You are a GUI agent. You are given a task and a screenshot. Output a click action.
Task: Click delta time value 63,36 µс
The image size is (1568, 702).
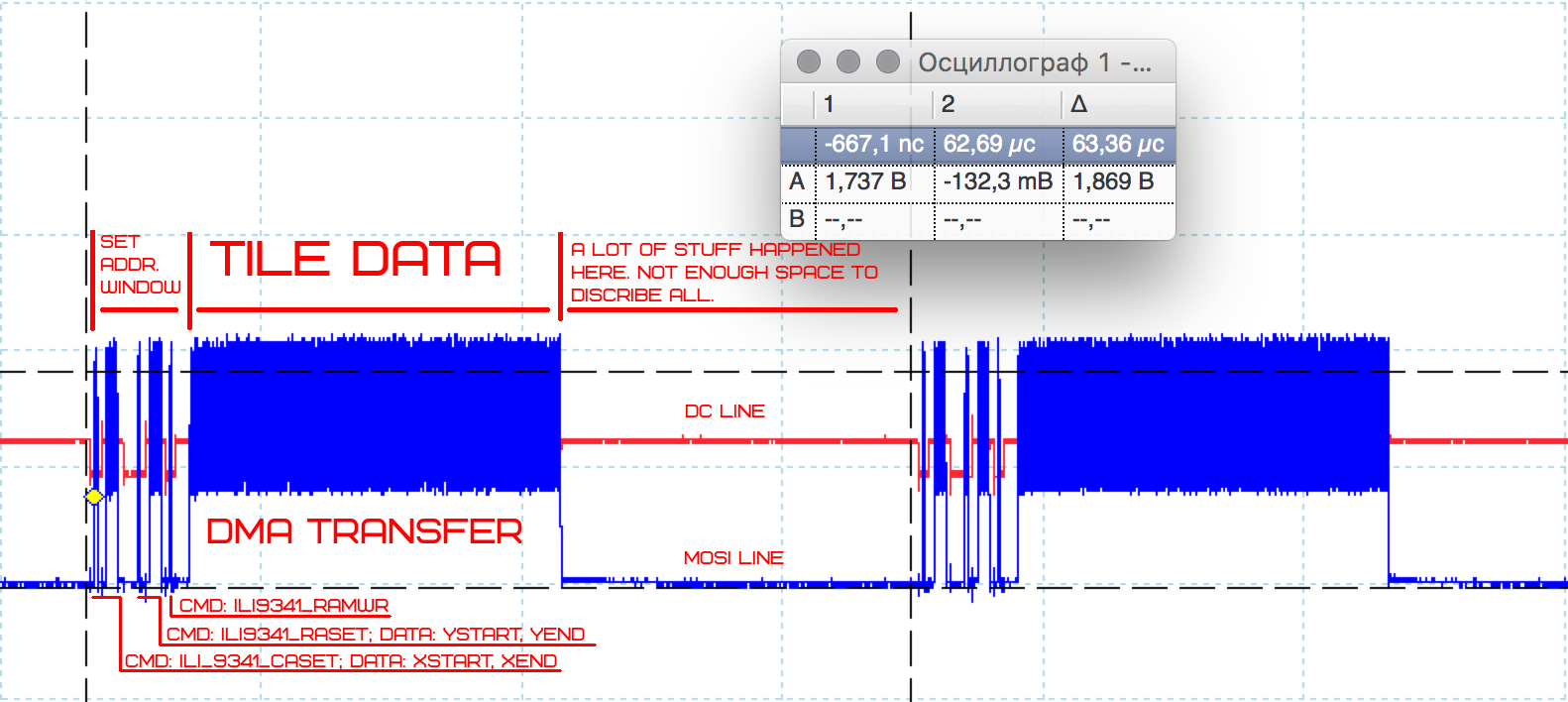tap(1118, 145)
